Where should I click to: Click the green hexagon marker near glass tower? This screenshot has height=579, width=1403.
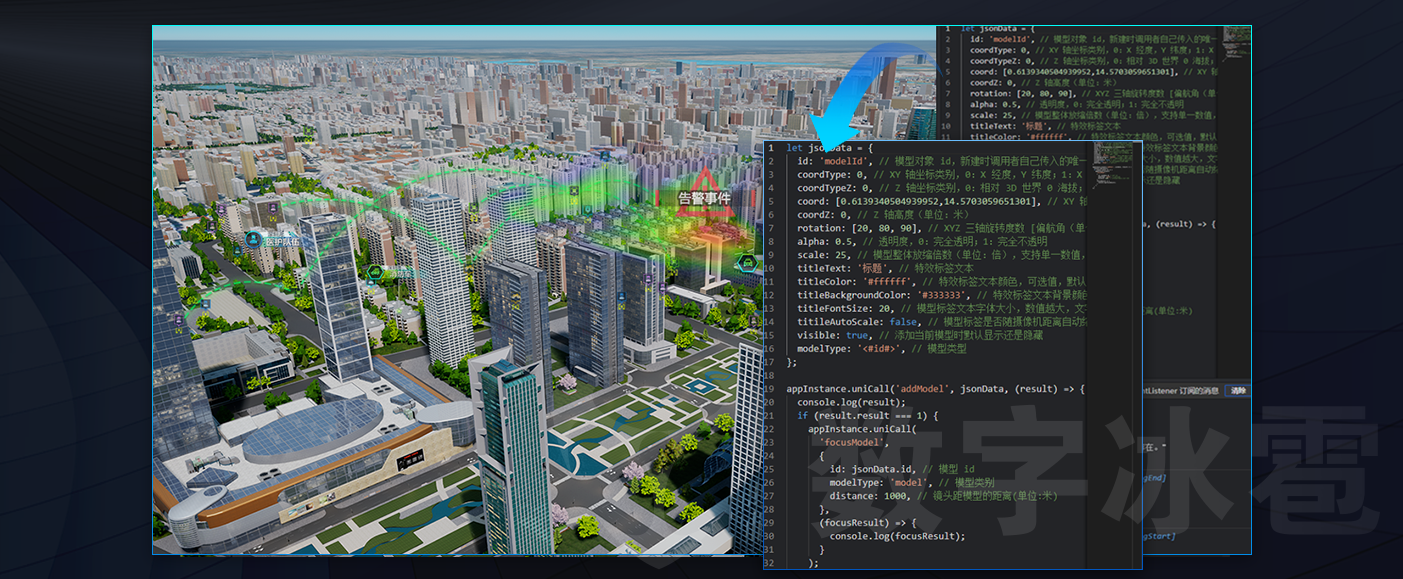coord(375,271)
